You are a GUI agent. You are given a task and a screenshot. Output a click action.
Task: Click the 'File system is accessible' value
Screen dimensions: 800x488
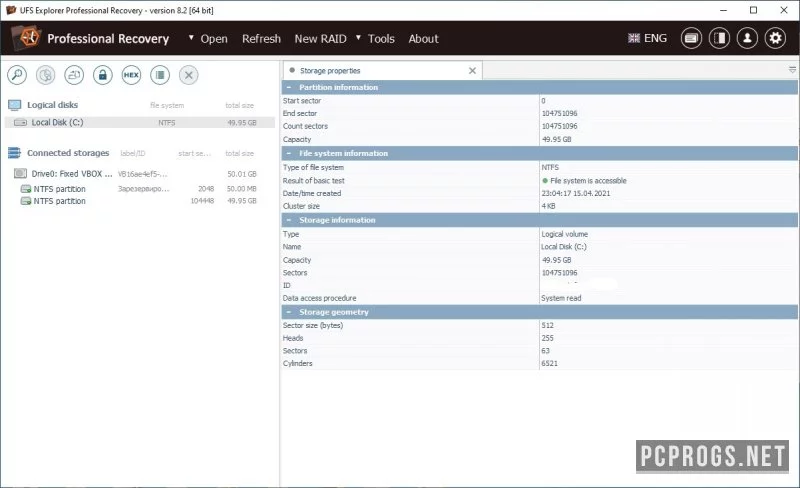[588, 181]
